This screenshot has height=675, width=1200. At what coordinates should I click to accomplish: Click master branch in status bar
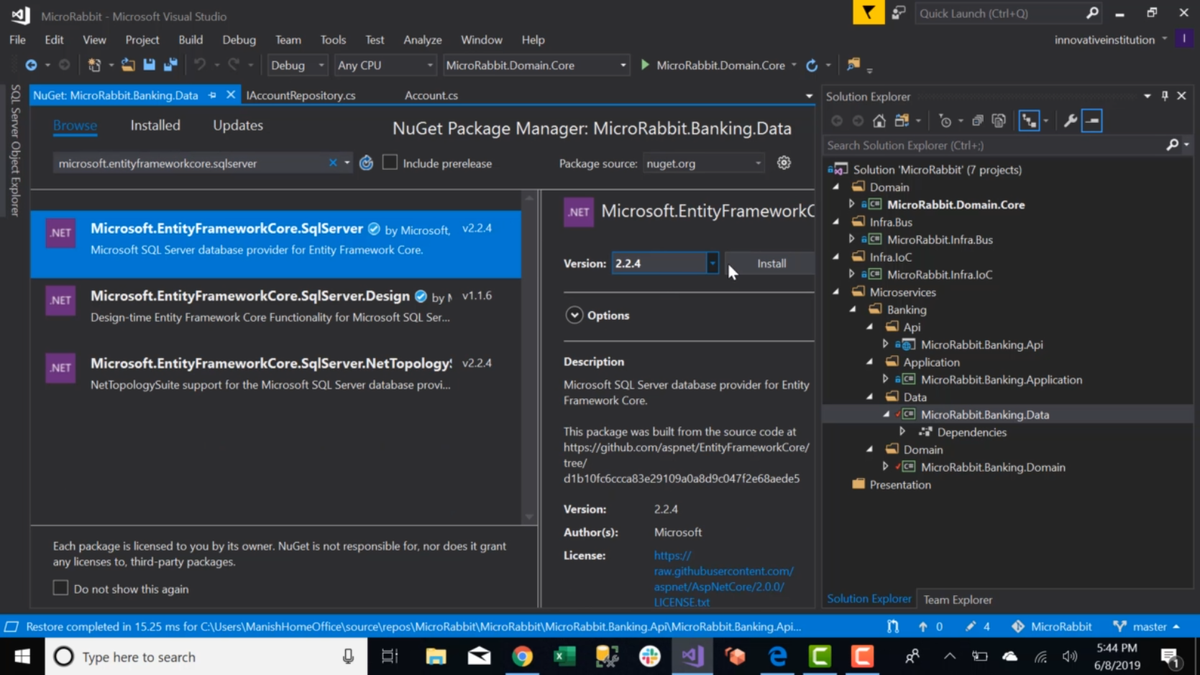[x=1146, y=626]
